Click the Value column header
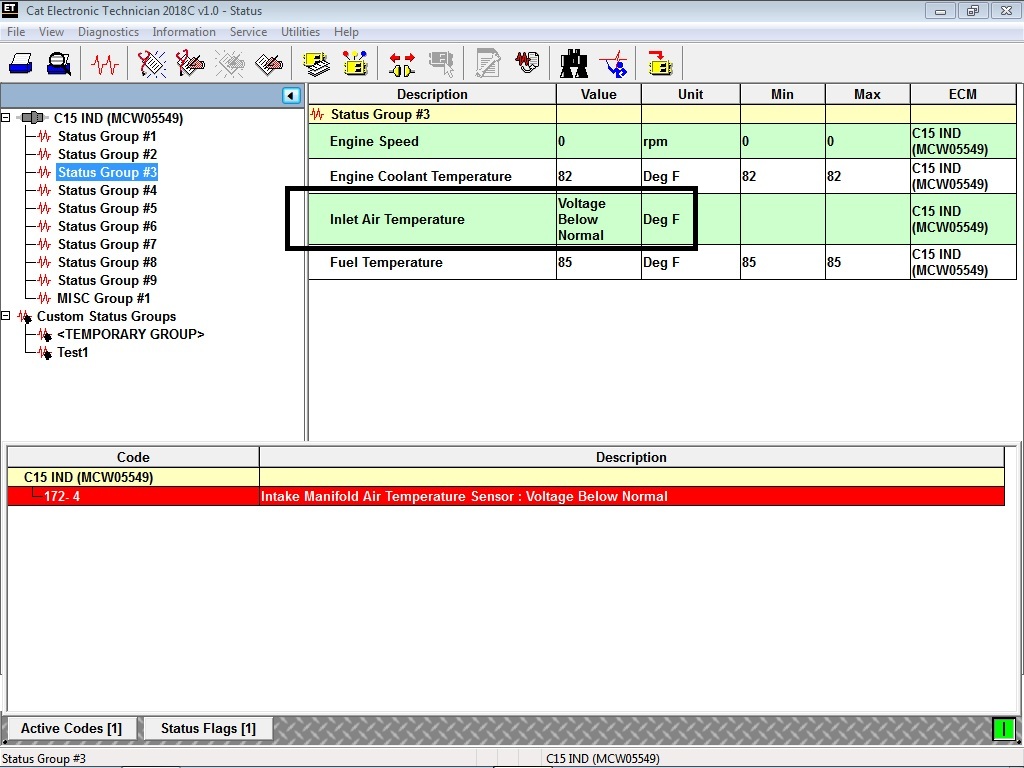Image resolution: width=1024 pixels, height=768 pixels. coord(599,95)
